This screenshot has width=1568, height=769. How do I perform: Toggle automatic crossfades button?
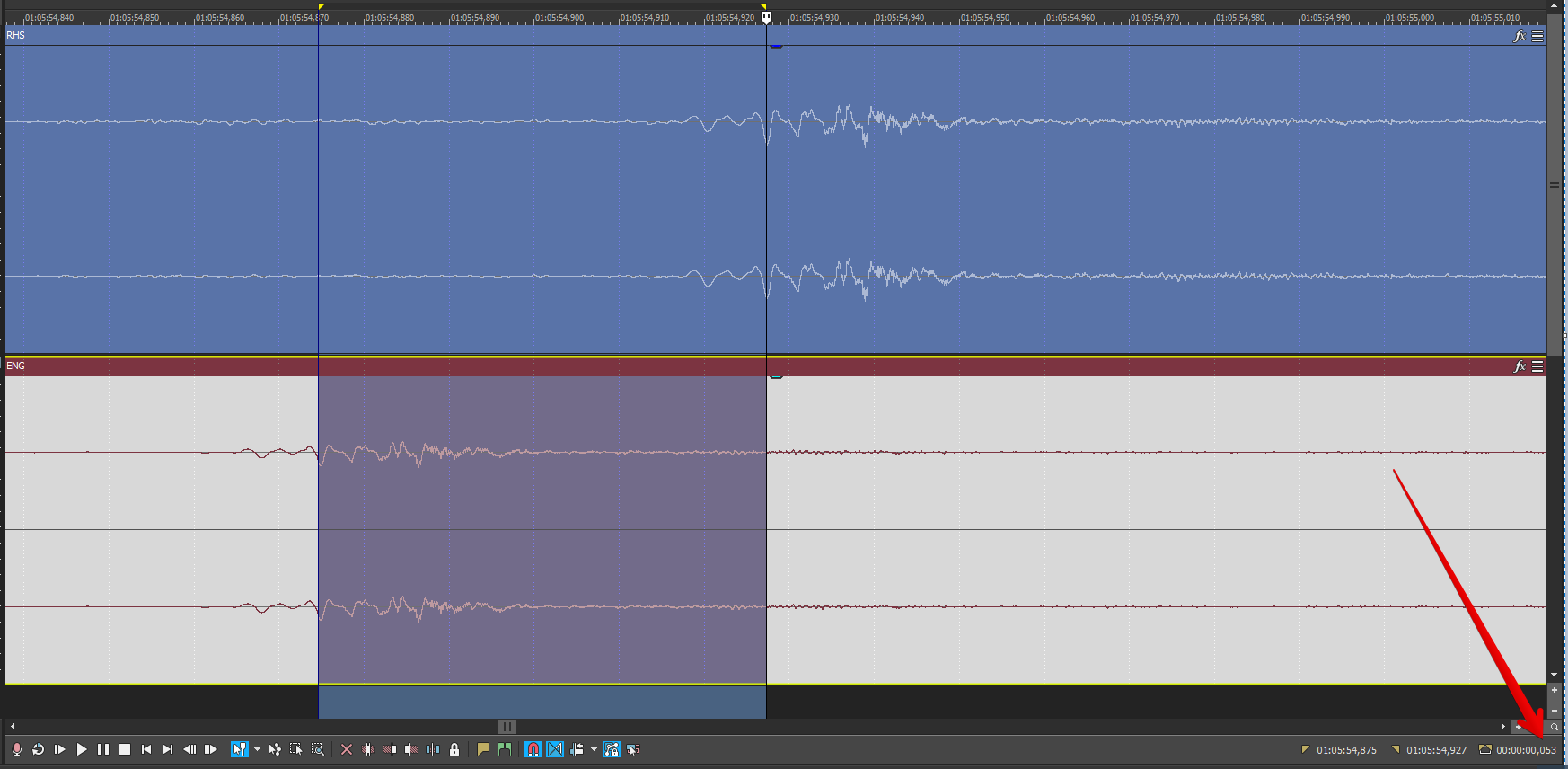pos(555,749)
